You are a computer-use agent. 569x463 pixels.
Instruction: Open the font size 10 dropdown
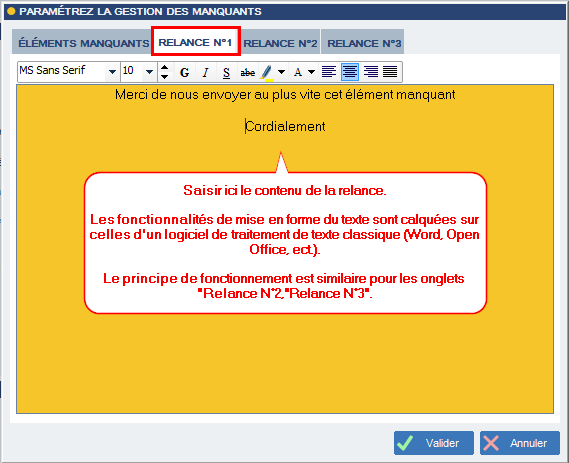149,72
